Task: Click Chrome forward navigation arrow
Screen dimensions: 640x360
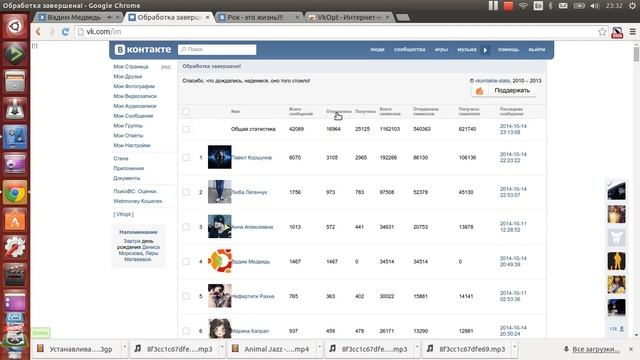Action: pyautogui.click(x=52, y=31)
